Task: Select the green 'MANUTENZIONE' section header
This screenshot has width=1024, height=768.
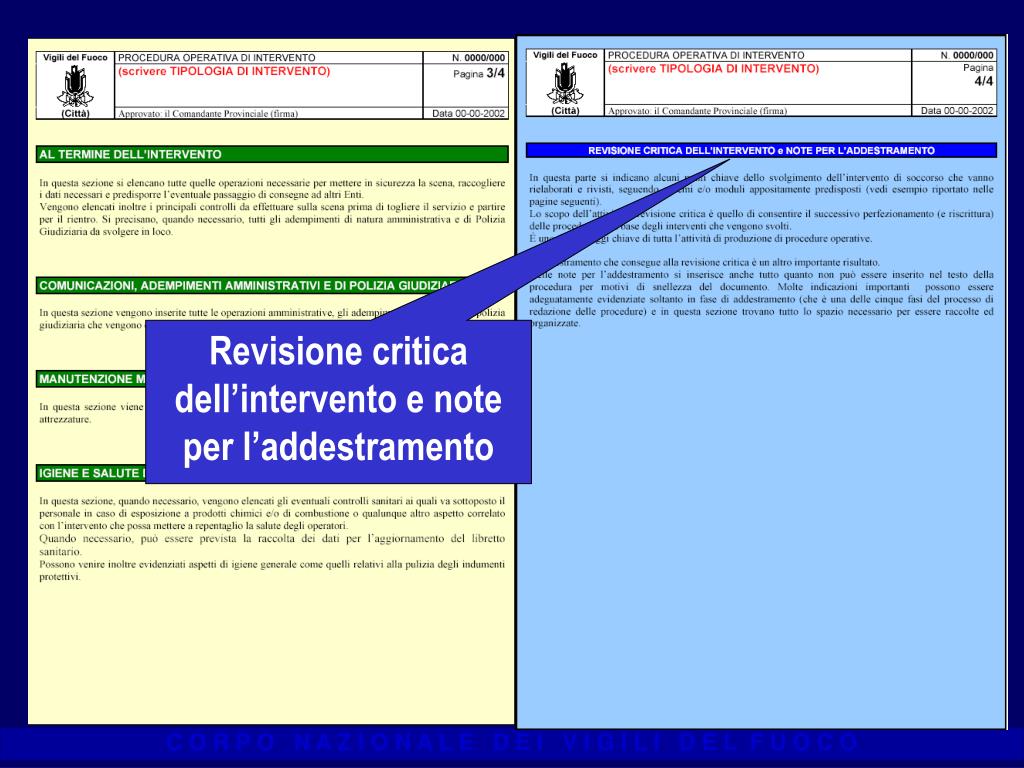Action: pyautogui.click(x=91, y=379)
